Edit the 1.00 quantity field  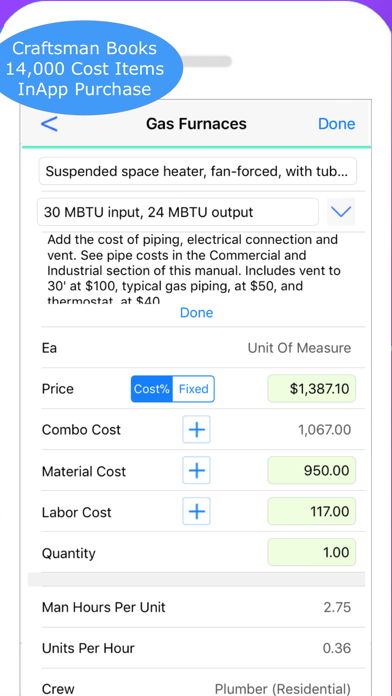(x=312, y=552)
